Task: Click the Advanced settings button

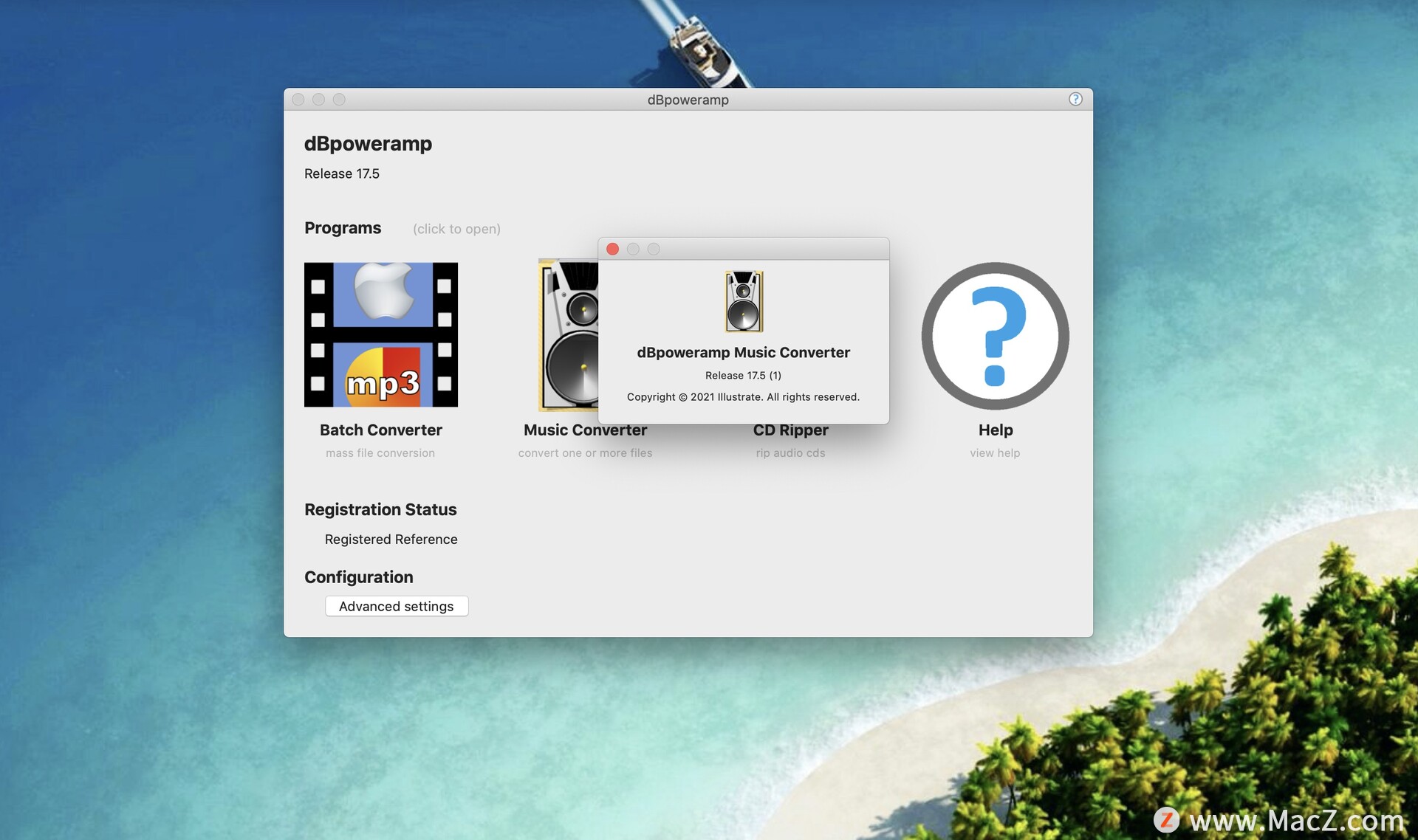Action: point(397,606)
